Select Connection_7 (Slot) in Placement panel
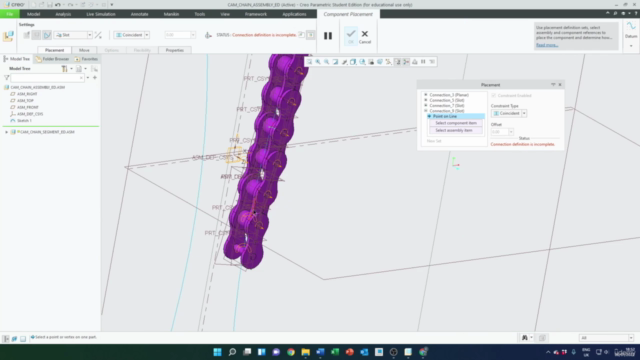 (447, 106)
